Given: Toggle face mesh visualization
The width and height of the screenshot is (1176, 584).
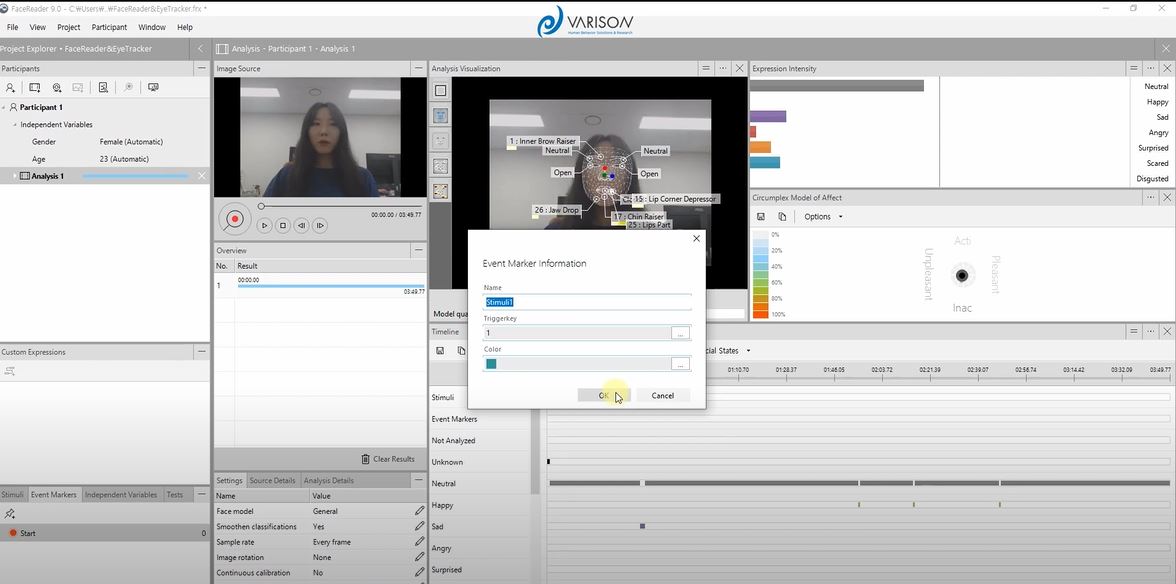Looking at the screenshot, I should click(x=440, y=166).
